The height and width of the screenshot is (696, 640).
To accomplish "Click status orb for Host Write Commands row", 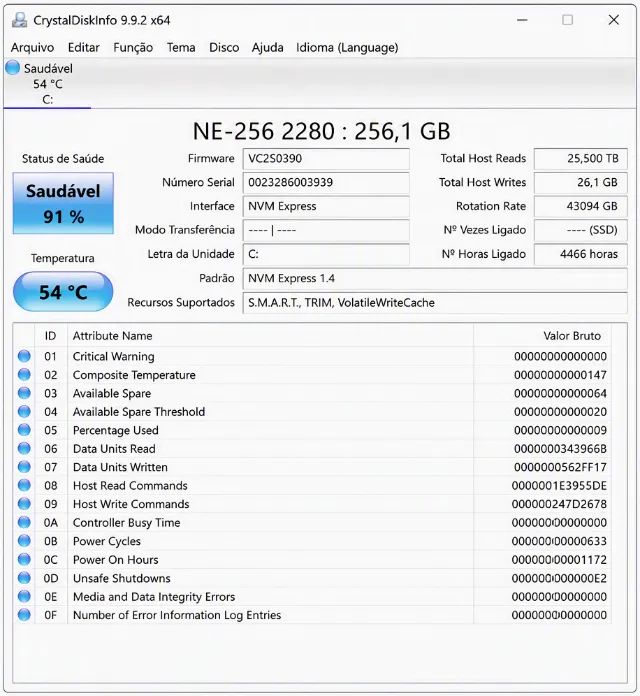I will click(24, 504).
